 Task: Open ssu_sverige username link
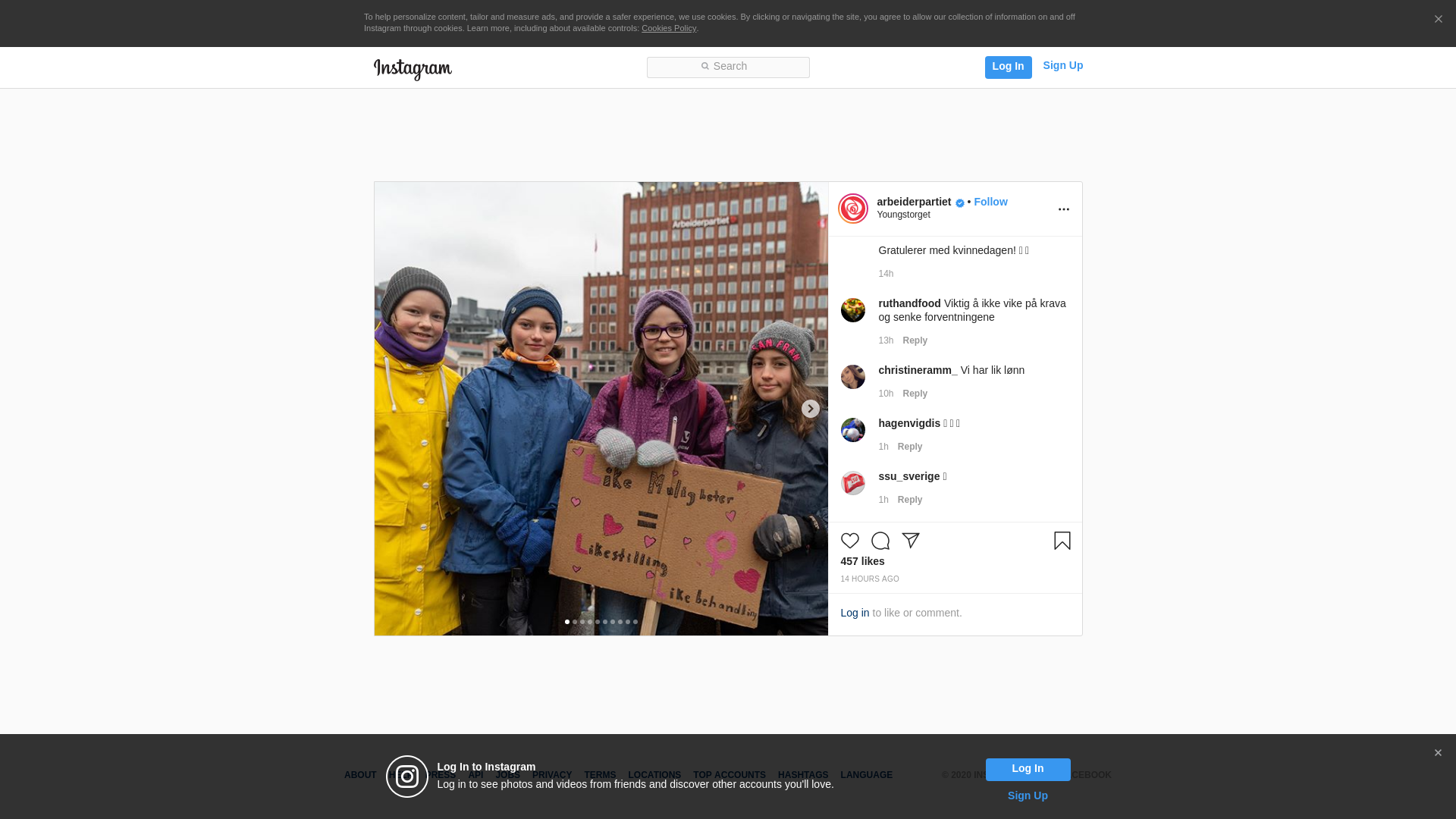pos(909,476)
